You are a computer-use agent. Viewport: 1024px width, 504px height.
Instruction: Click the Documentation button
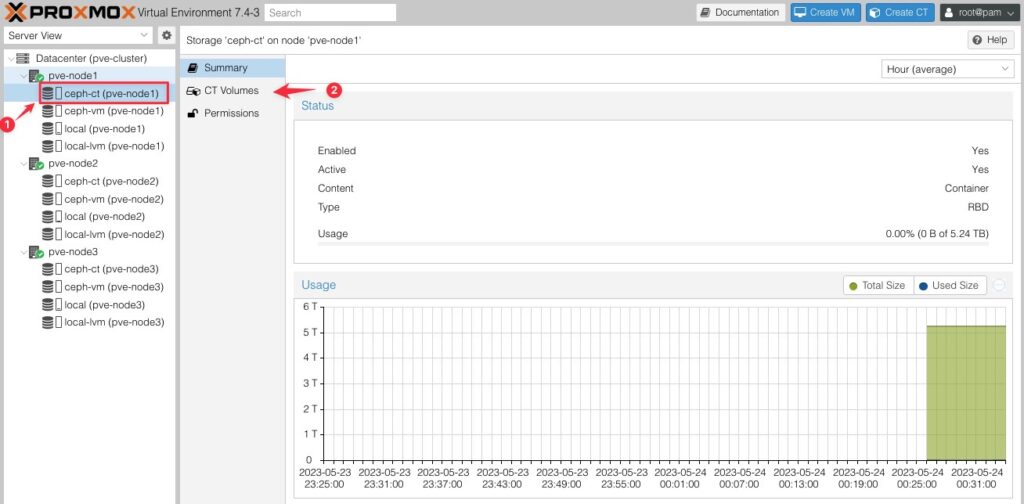(x=741, y=12)
